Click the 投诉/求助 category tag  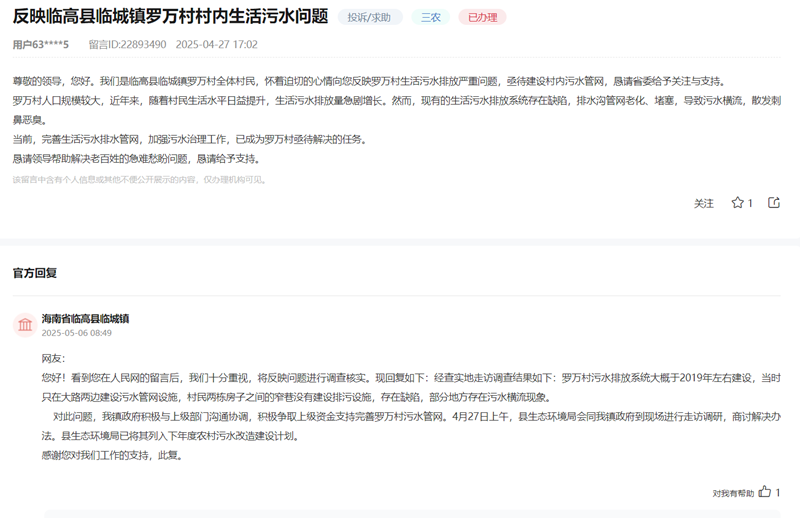pyautogui.click(x=370, y=17)
